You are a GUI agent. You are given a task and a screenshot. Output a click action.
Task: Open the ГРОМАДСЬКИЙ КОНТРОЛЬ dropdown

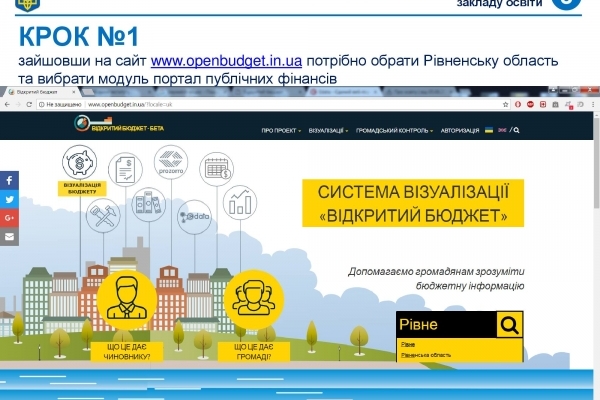396,130
